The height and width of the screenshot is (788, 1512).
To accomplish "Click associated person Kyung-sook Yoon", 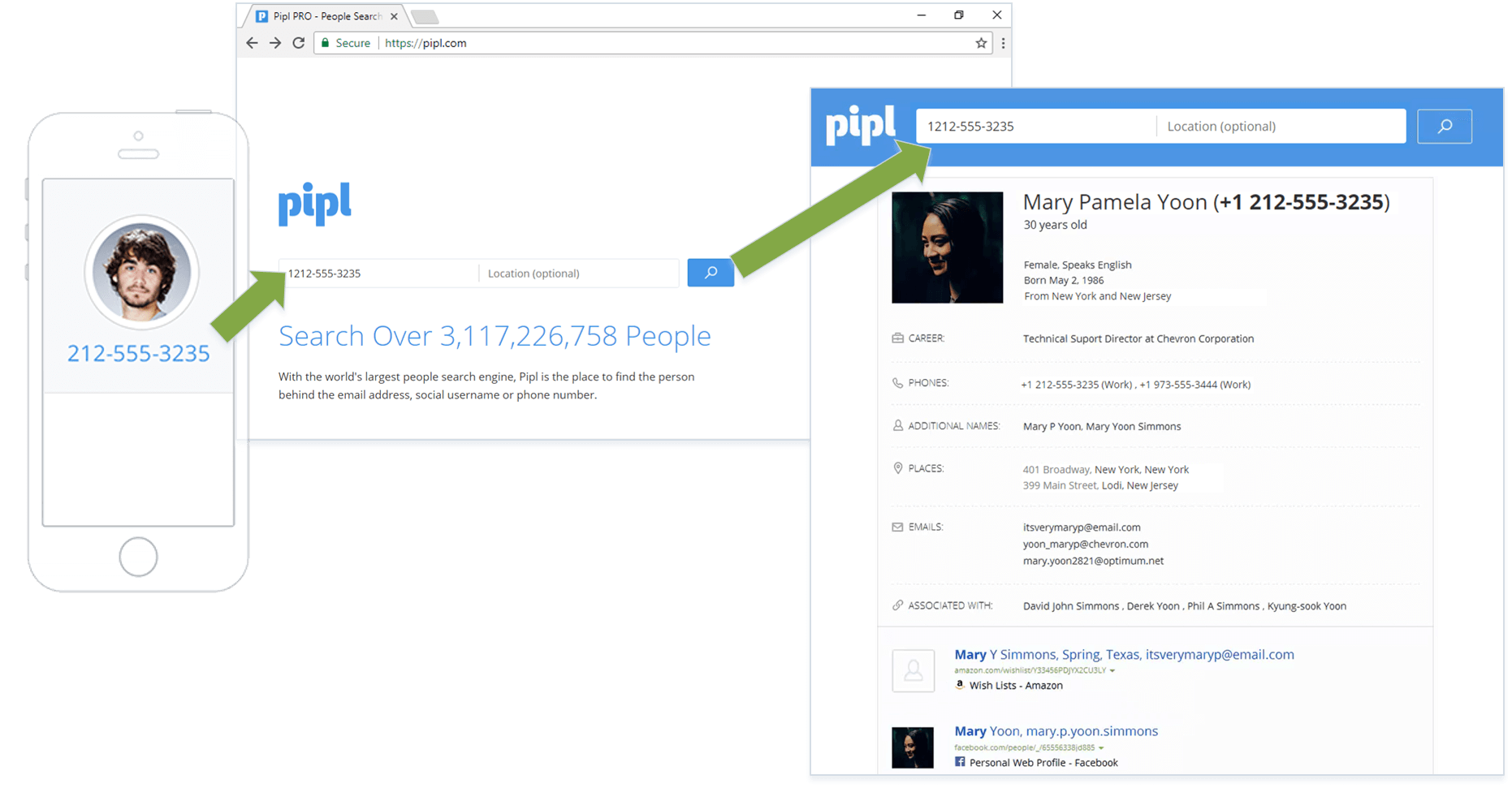I will [1307, 606].
